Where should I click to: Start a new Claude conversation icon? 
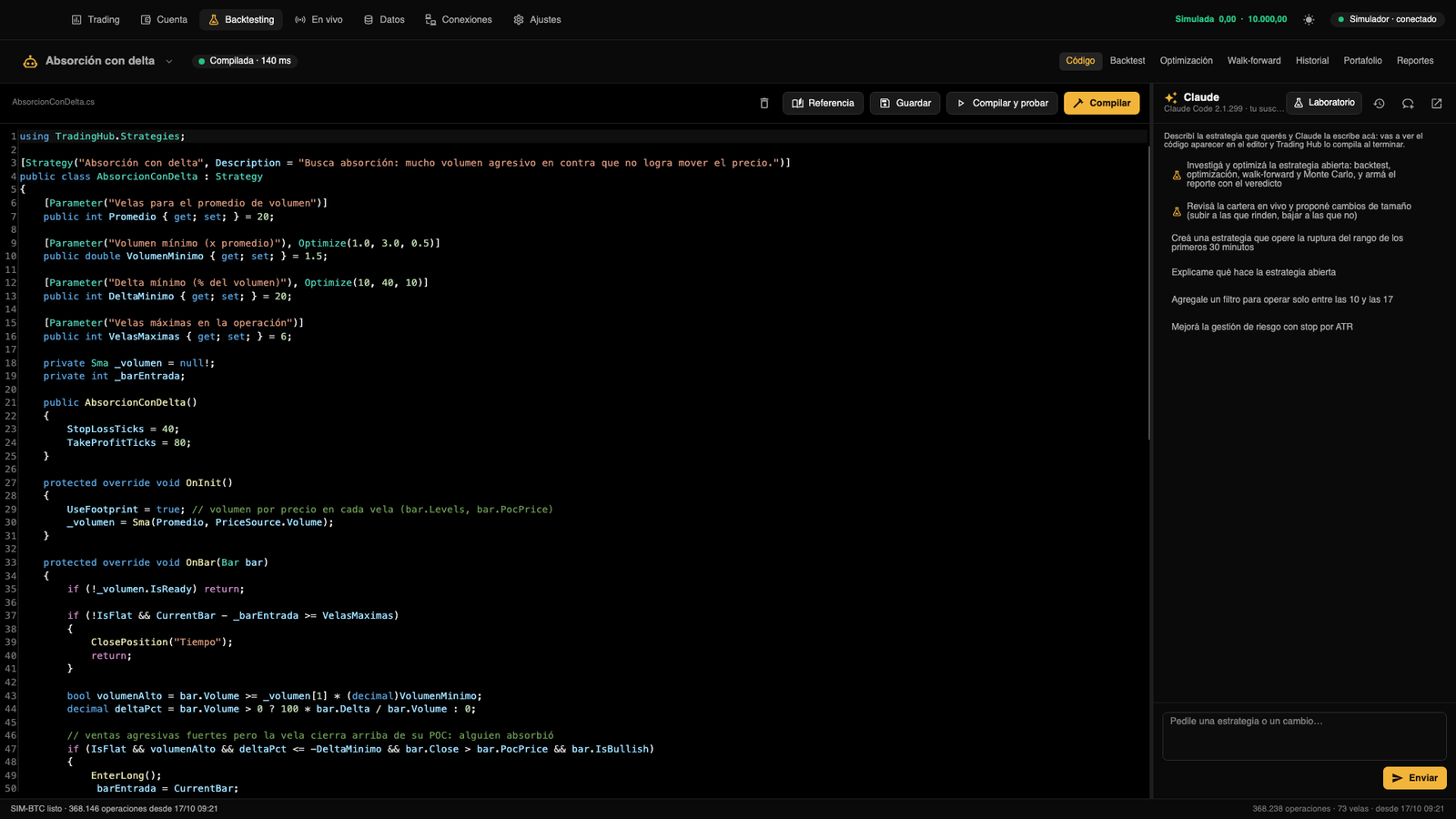[1408, 103]
